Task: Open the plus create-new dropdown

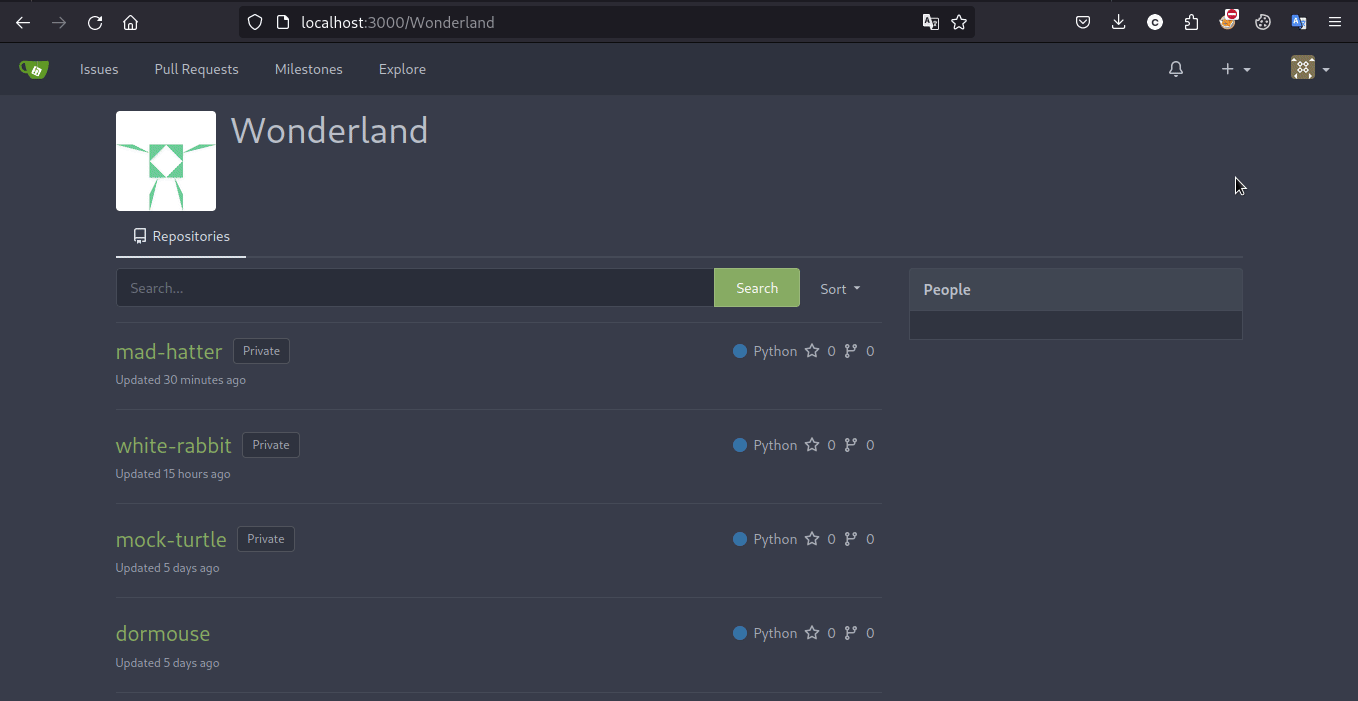Action: (x=1235, y=69)
